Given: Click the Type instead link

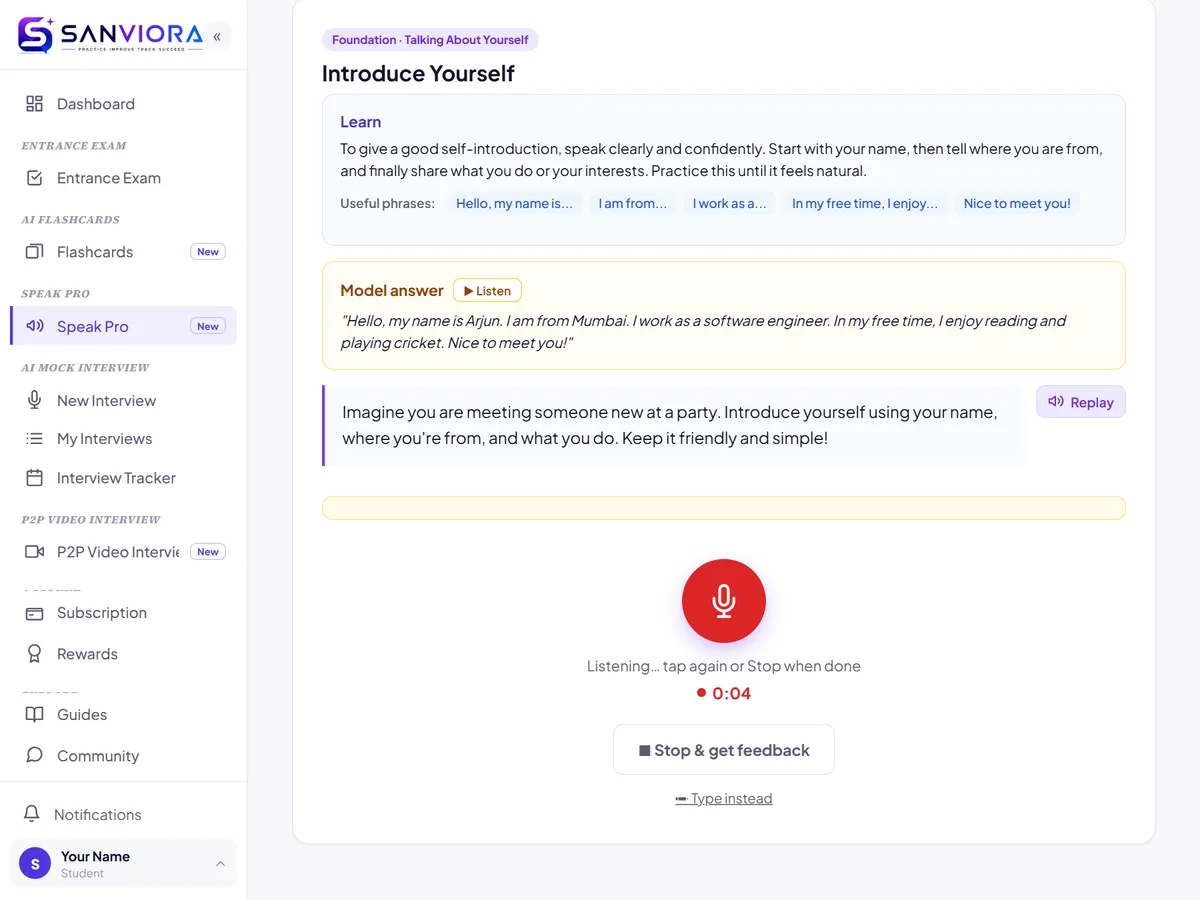Looking at the screenshot, I should coord(724,798).
